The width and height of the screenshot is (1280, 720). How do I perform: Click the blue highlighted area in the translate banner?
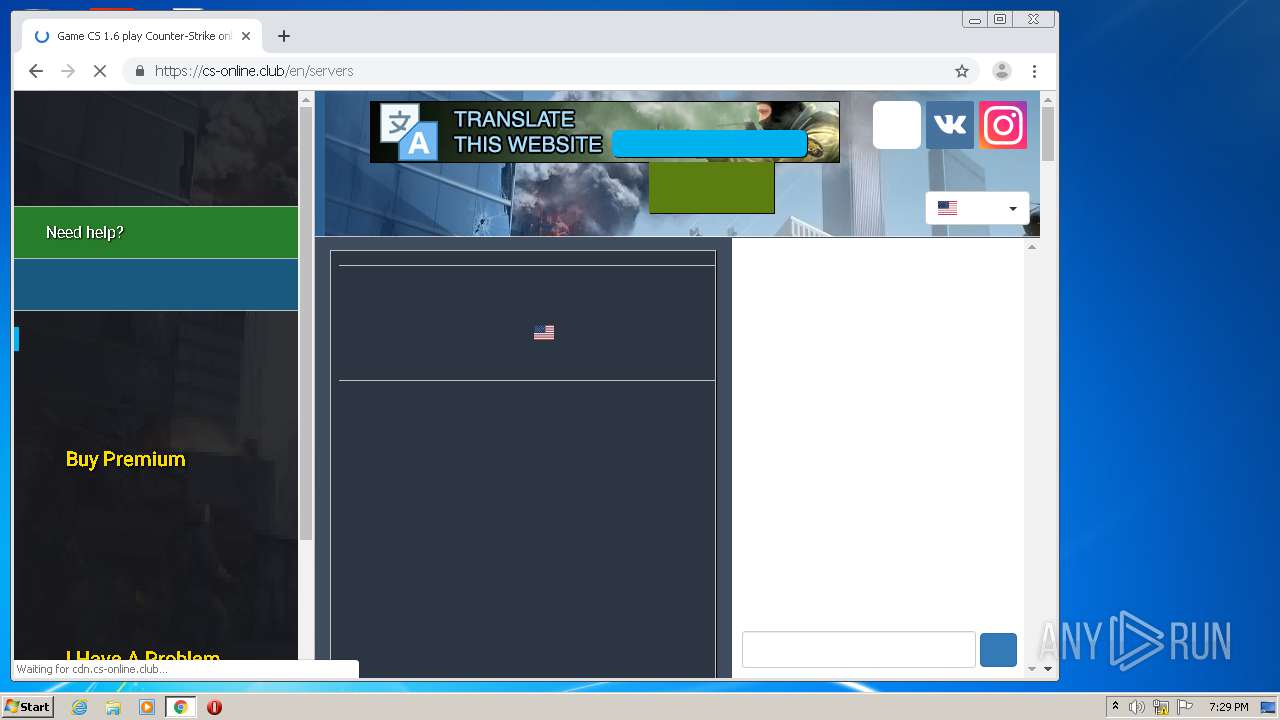[709, 144]
